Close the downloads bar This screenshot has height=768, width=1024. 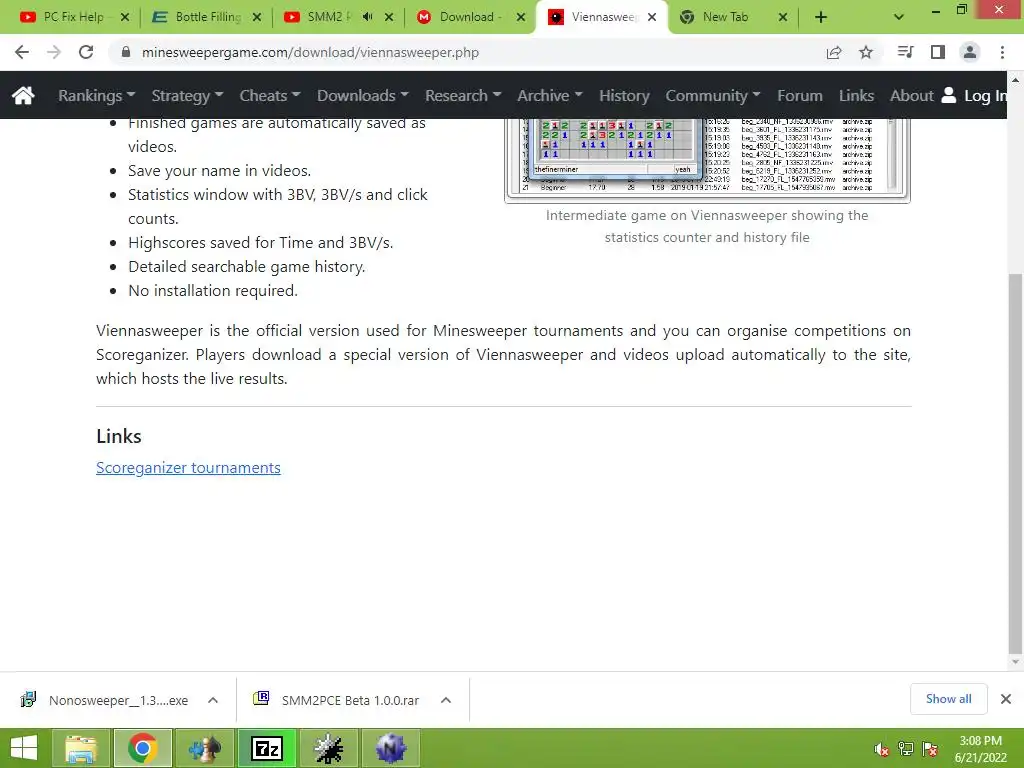click(1006, 699)
